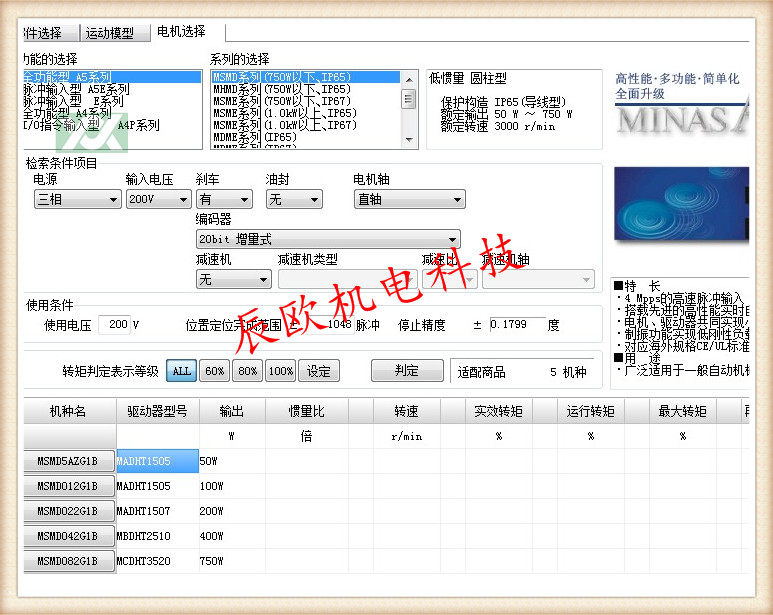This screenshot has height=615, width=773.
Task: Select the MADHT1505 cell beside 100W
Action: tap(157, 486)
